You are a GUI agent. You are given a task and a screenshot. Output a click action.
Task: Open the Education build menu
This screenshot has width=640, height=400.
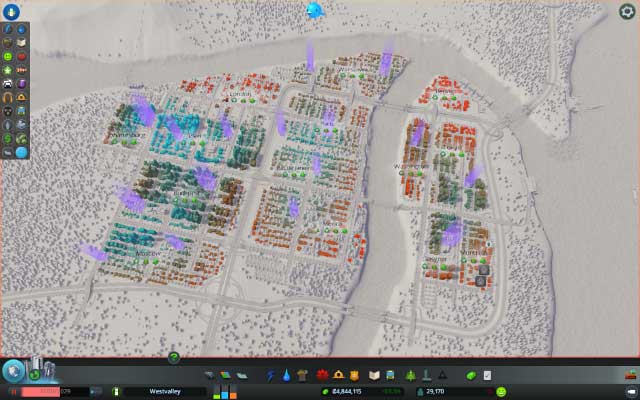(374, 375)
